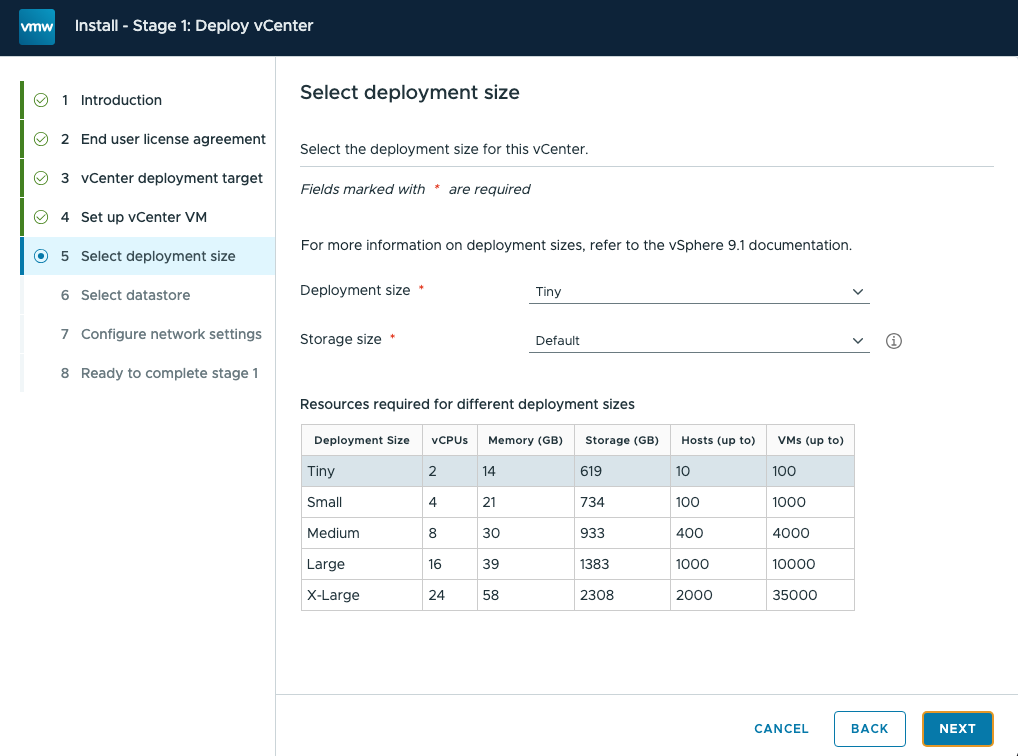
Task: Click the Large row label in table
Action: click(326, 564)
